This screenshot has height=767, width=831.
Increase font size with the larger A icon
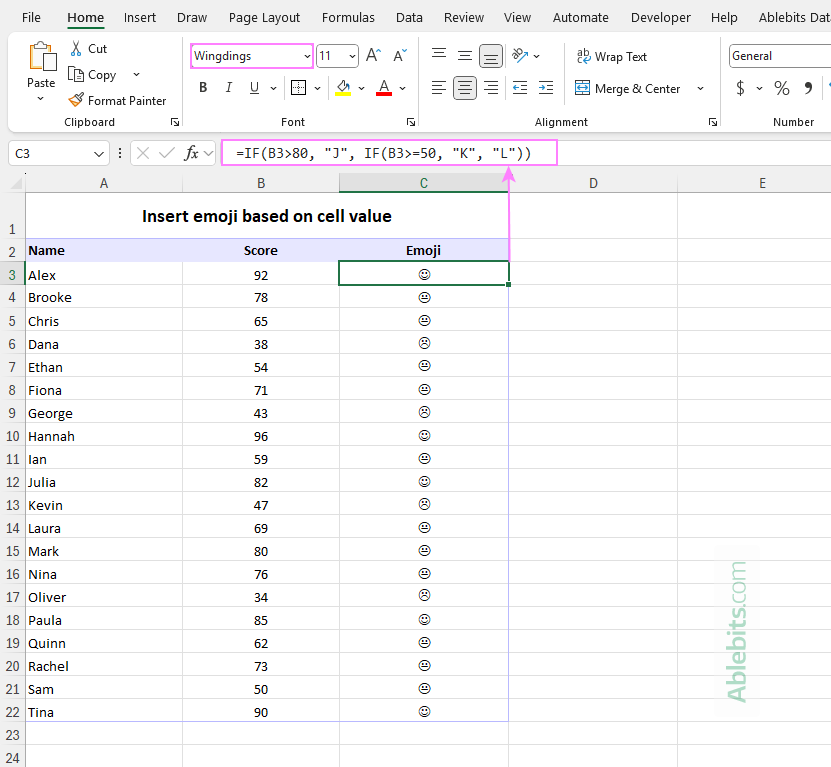373,56
